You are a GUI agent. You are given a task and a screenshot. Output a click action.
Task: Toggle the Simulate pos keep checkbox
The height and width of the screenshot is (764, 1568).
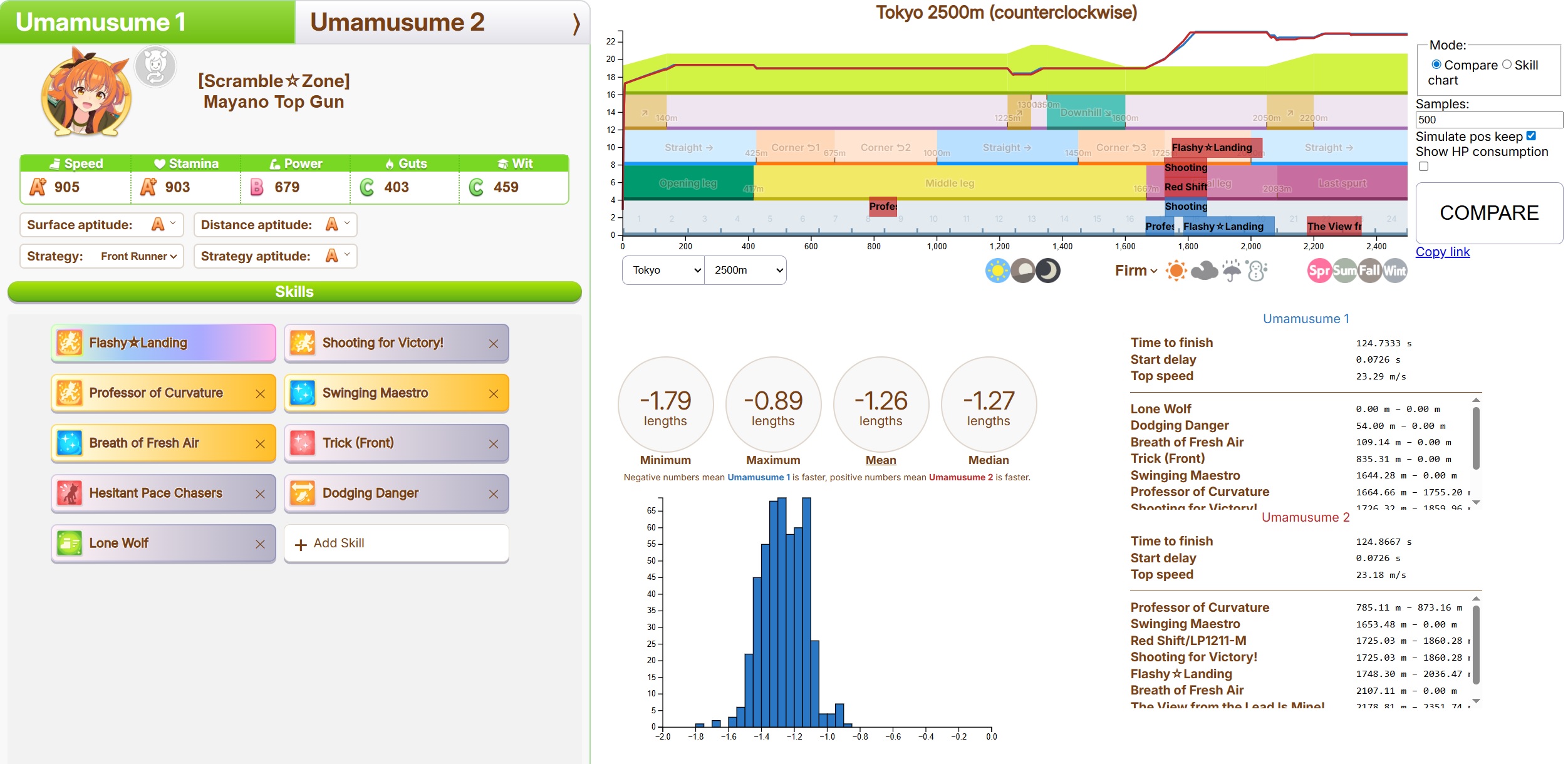click(1531, 136)
